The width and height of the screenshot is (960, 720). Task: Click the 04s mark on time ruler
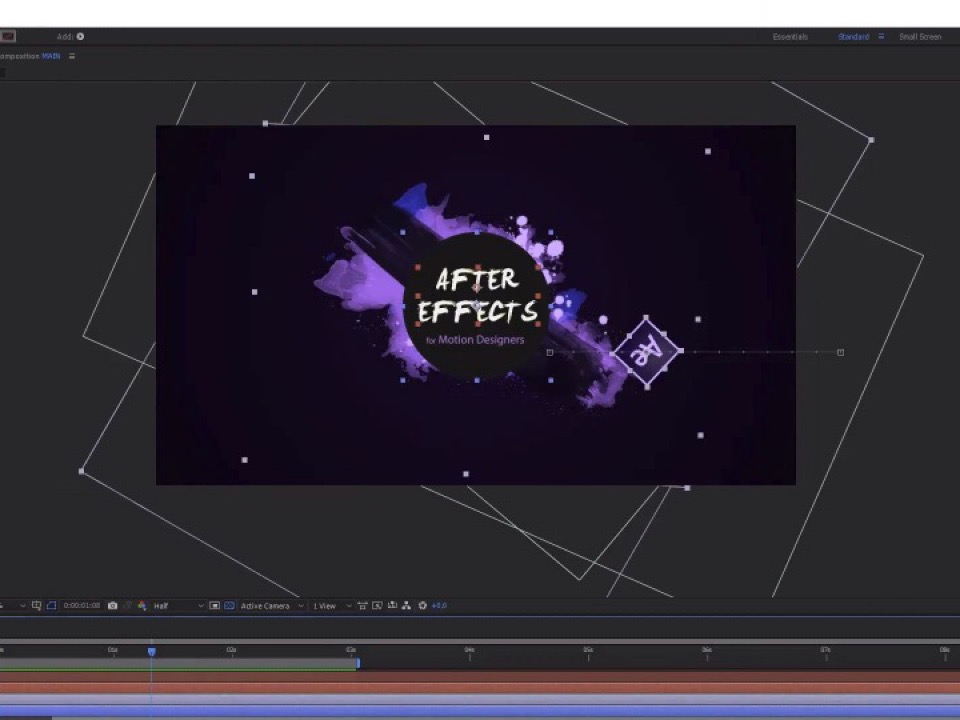470,650
